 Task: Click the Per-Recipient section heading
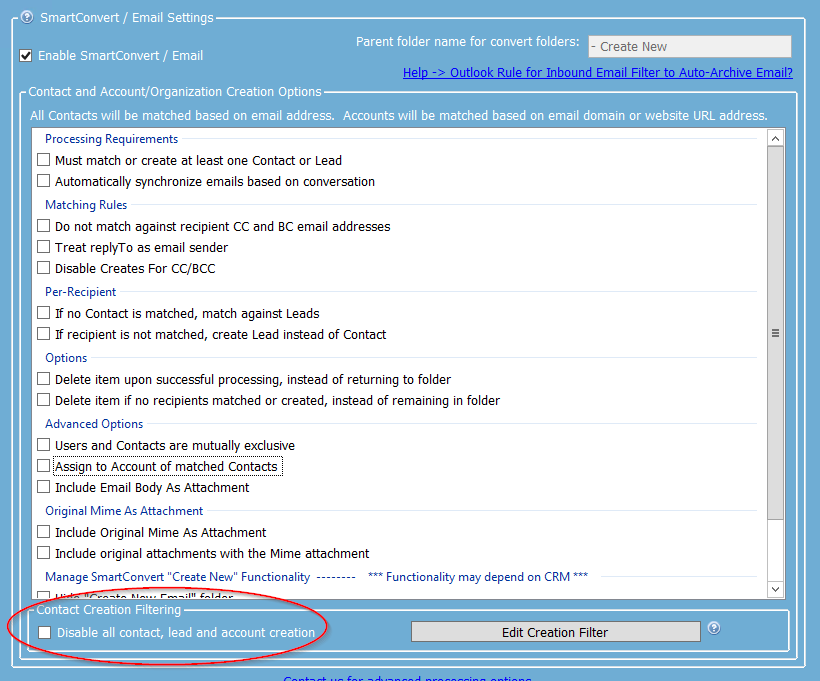click(81, 292)
